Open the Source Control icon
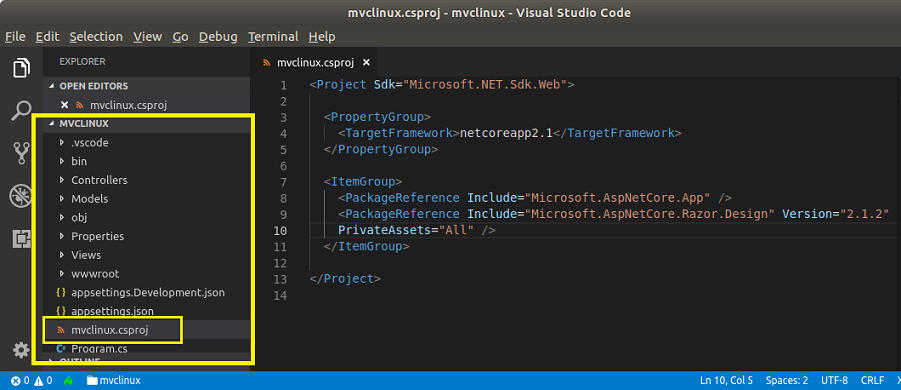This screenshot has height=390, width=901. coord(21,153)
